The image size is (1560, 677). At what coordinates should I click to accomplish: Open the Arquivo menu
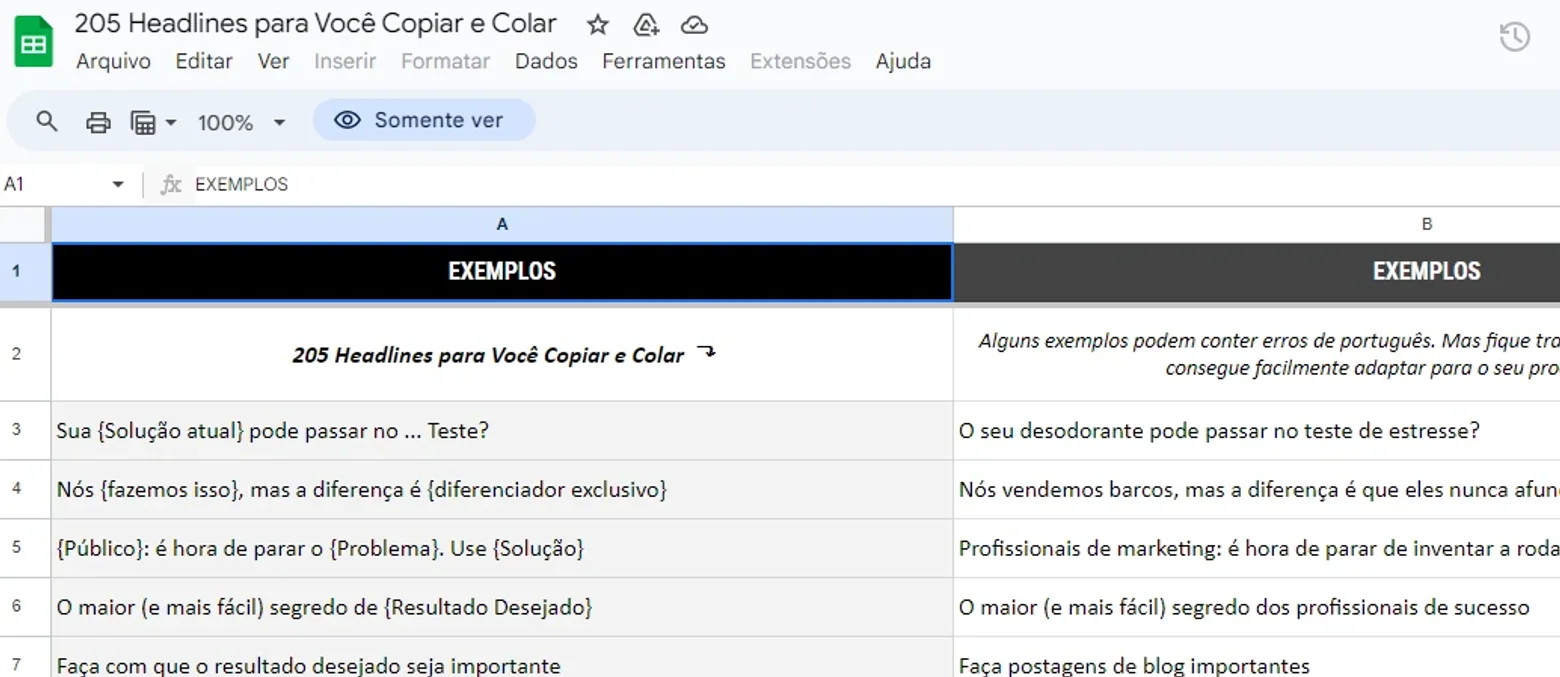[113, 61]
